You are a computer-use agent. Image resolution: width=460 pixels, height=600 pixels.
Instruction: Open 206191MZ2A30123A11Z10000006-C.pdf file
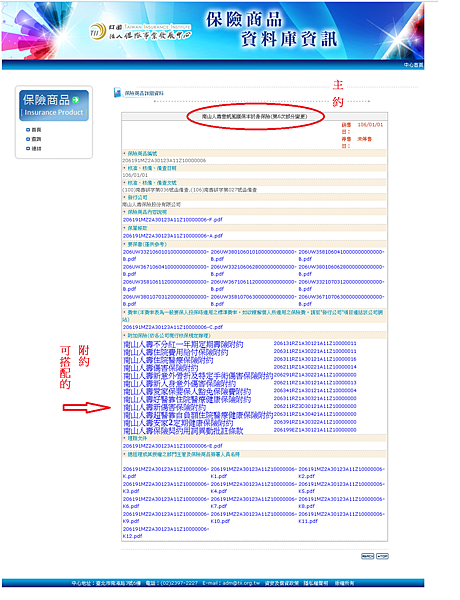tap(173, 327)
